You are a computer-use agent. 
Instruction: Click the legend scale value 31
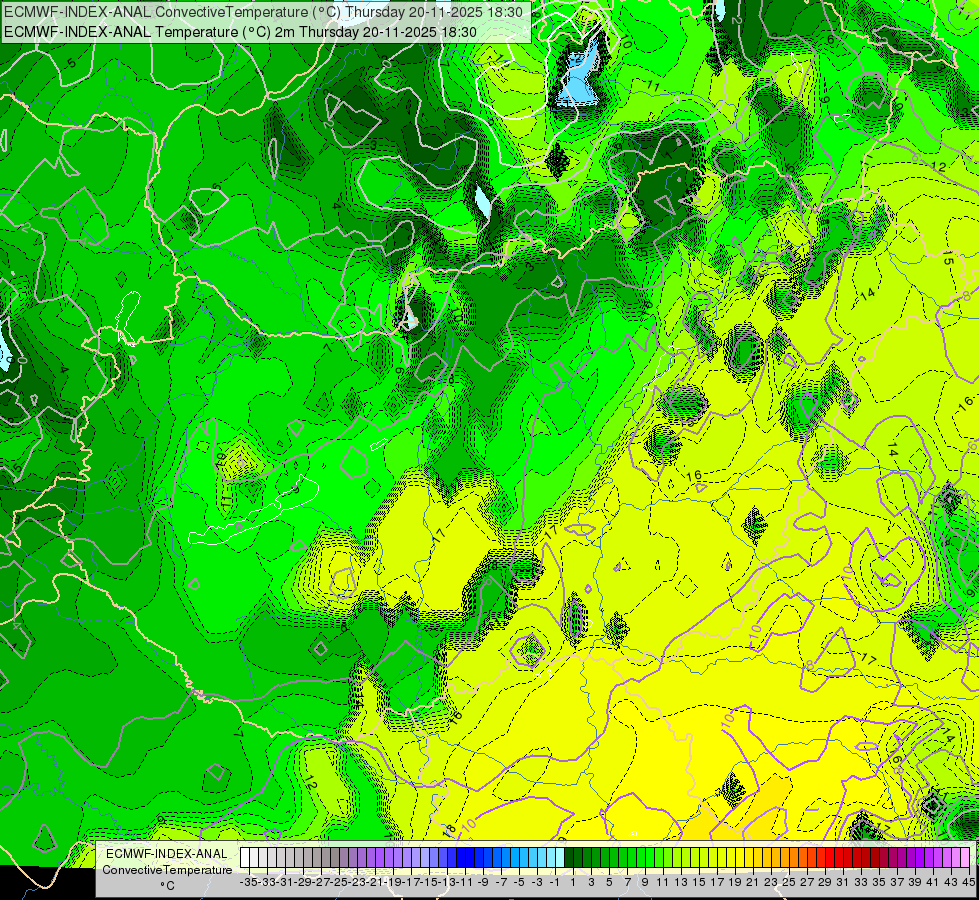point(843,883)
